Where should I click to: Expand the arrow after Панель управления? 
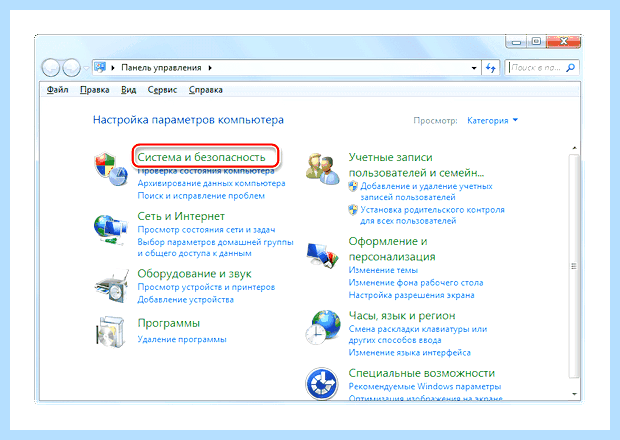[210, 68]
